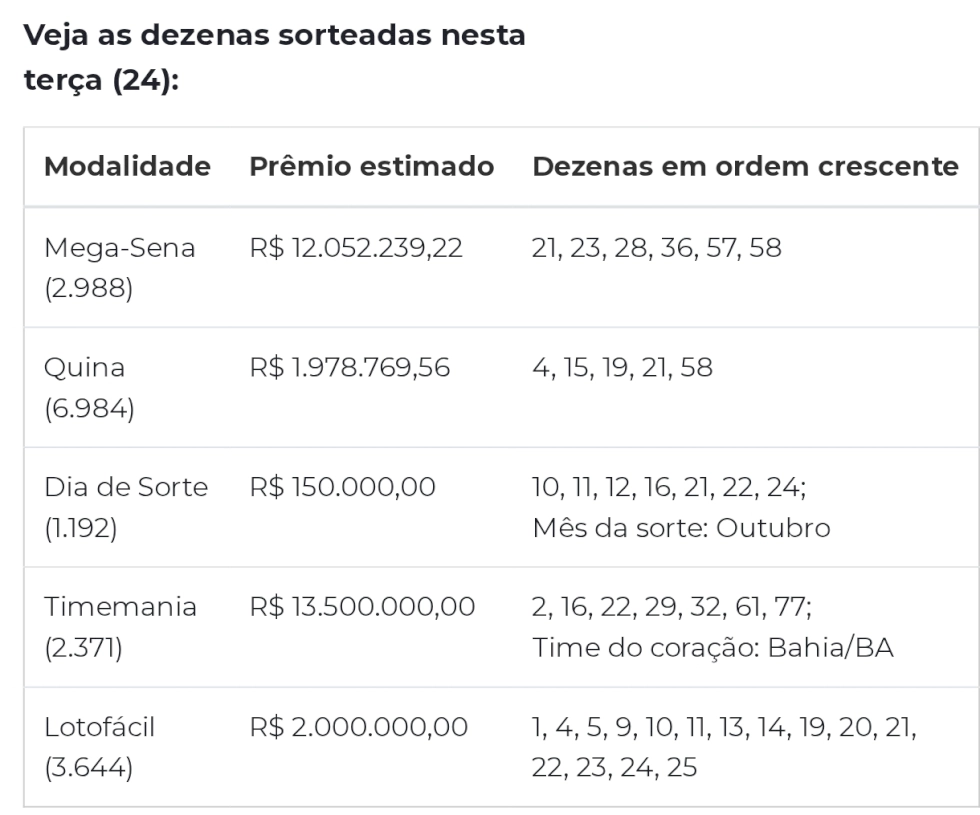
Task: Click 'Time do coração: Bahia/BA' text
Action: pos(713,648)
